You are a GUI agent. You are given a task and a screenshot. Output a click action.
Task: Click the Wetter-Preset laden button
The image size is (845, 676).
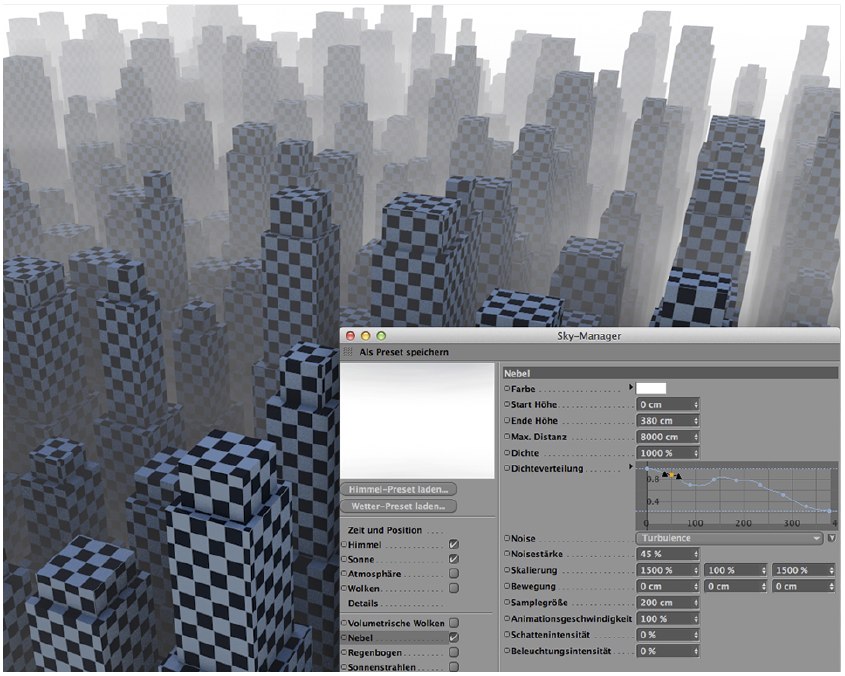[399, 506]
